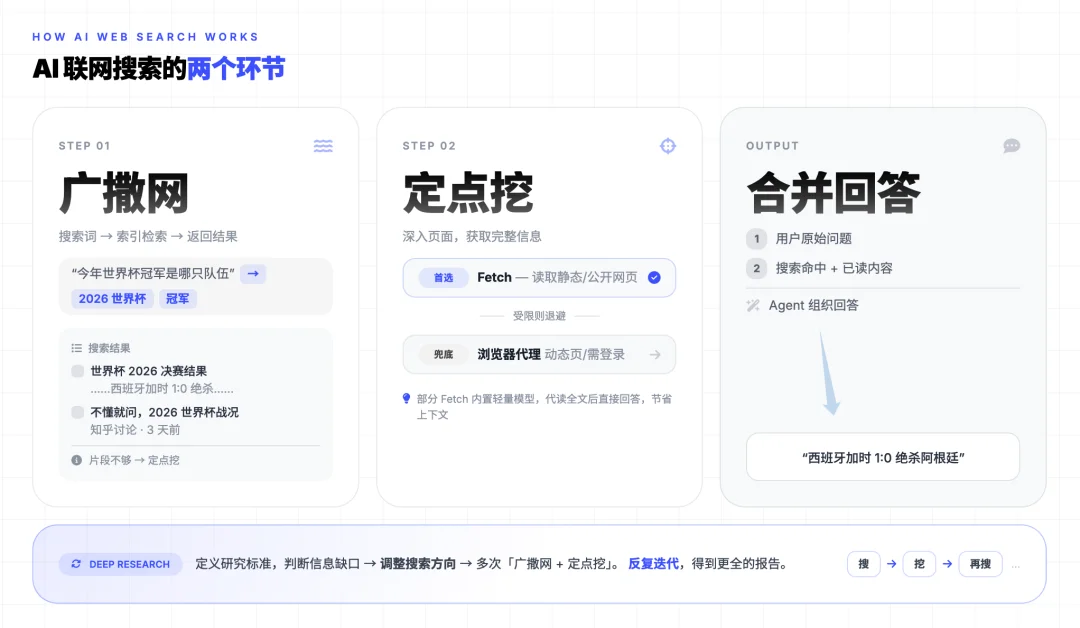1080x628 pixels.
Task: Click the OUTPUT label
Action: (772, 146)
